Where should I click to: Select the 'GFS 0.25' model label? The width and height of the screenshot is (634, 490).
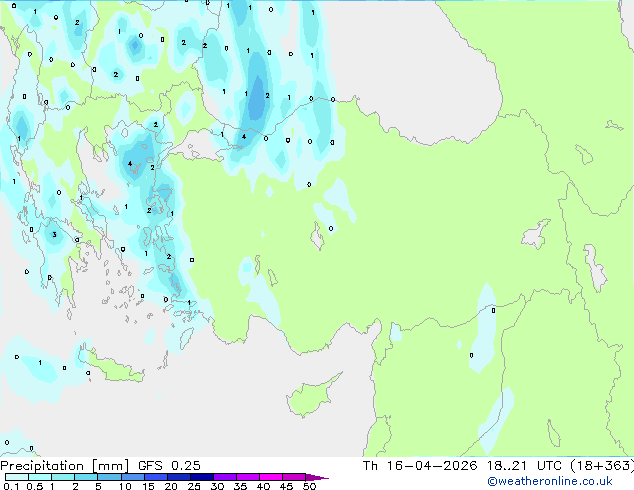(x=169, y=466)
